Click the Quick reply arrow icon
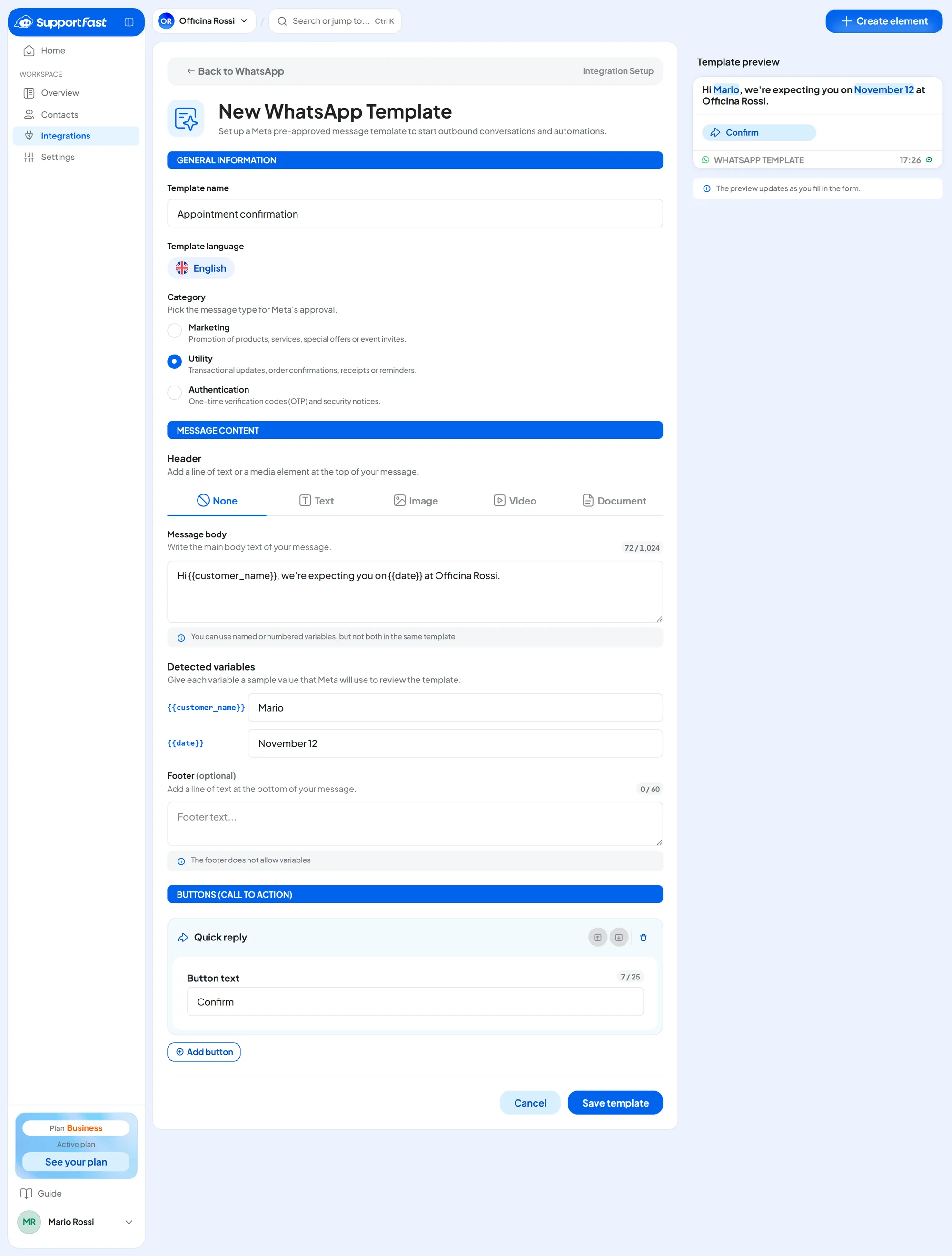Viewport: 952px width, 1256px height. [x=183, y=938]
